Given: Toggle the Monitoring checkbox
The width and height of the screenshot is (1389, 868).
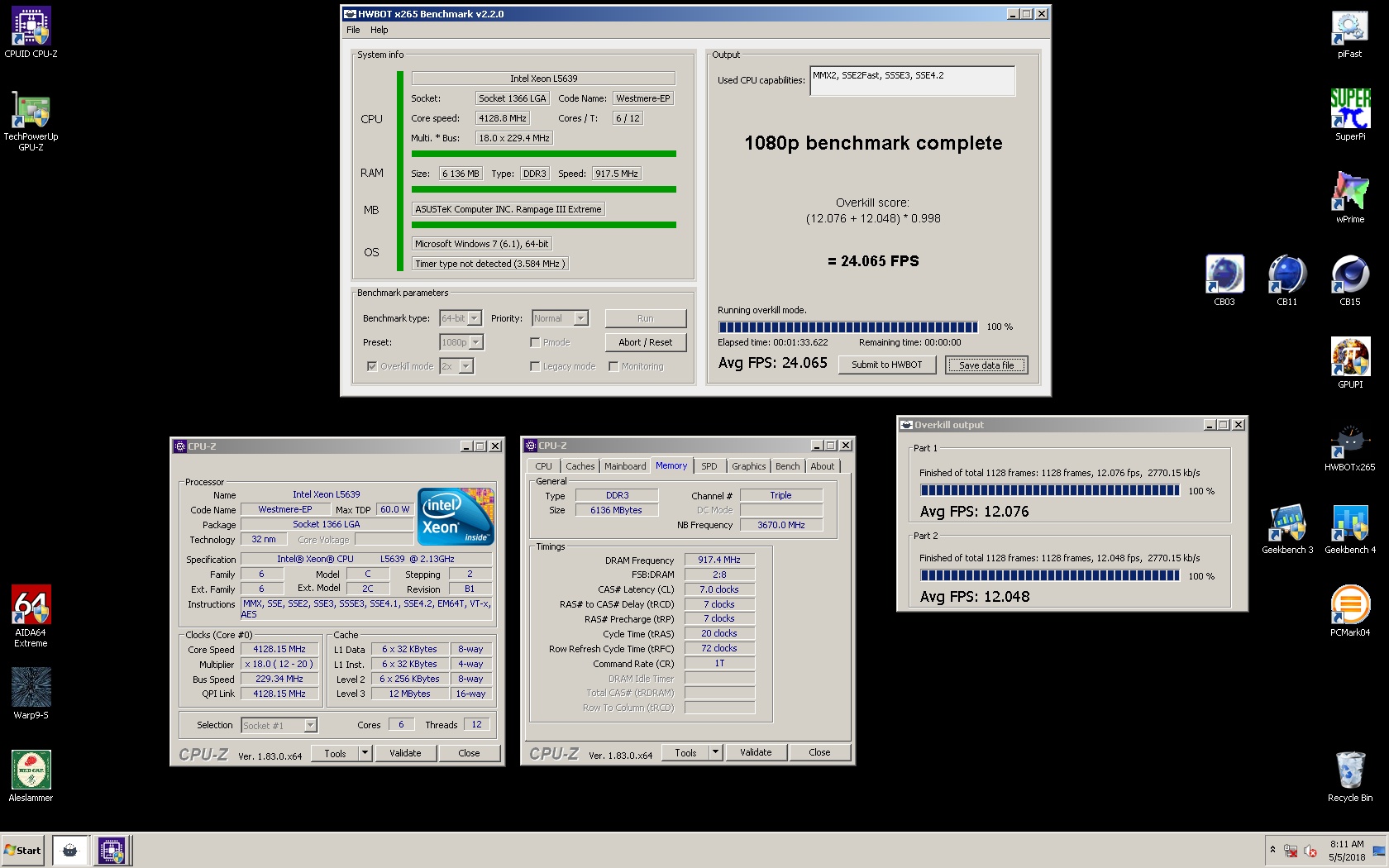Looking at the screenshot, I should tap(613, 366).
